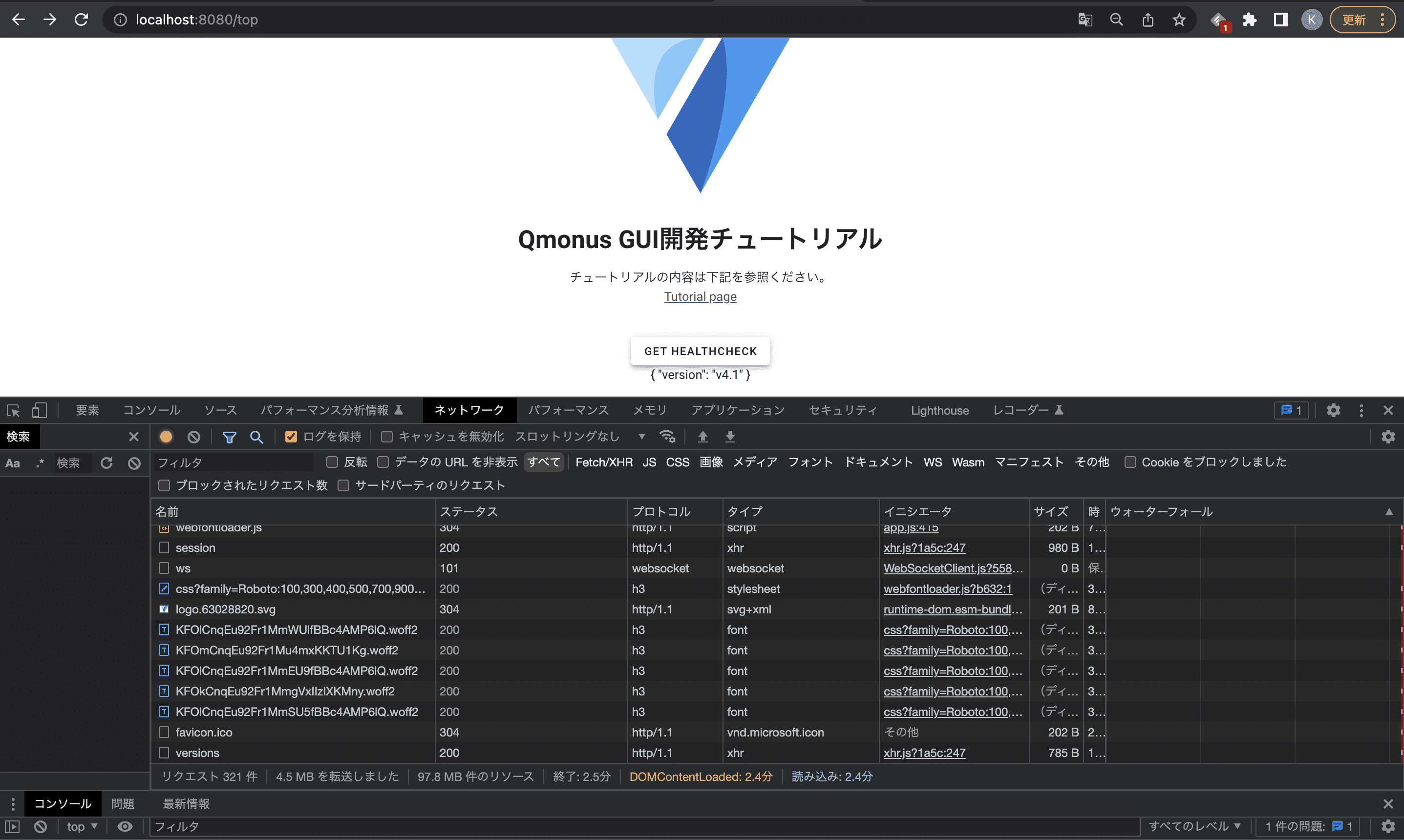Image resolution: width=1404 pixels, height=840 pixels.
Task: Toggle match case Aa in search pane
Action: tap(12, 463)
